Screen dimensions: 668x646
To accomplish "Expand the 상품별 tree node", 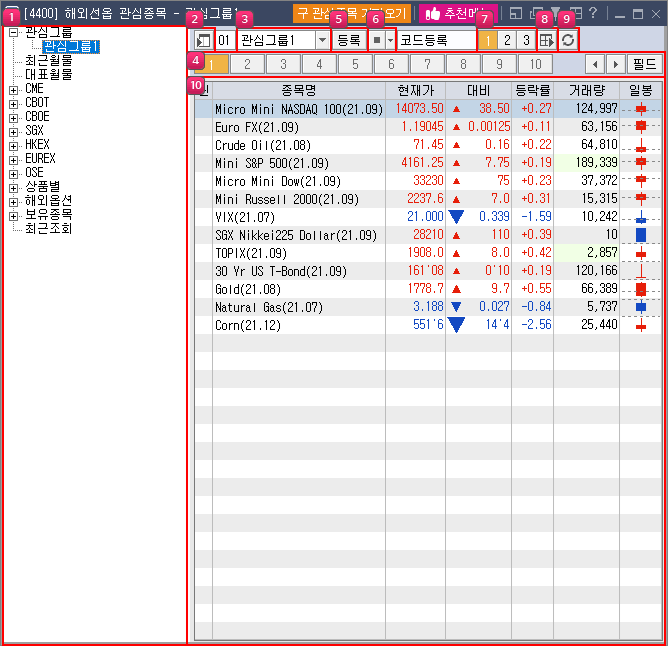I will point(13,188).
